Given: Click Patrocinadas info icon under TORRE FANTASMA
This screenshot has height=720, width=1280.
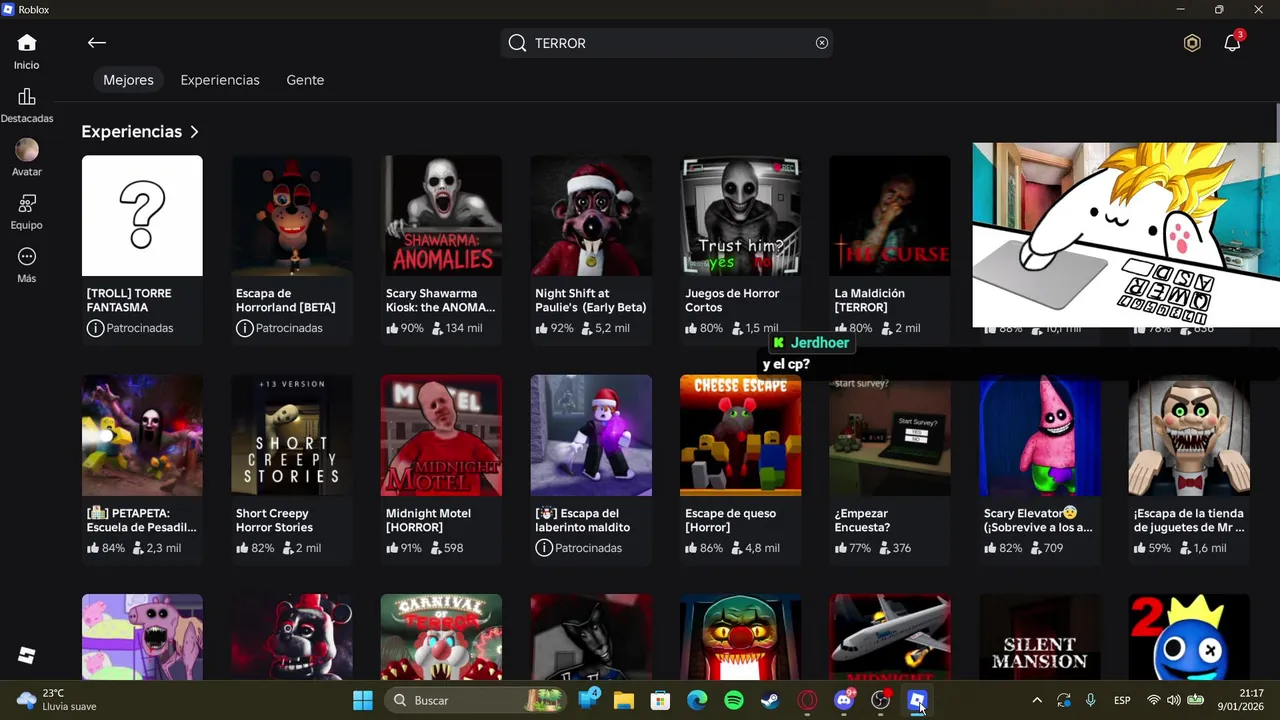Looking at the screenshot, I should coord(95,328).
